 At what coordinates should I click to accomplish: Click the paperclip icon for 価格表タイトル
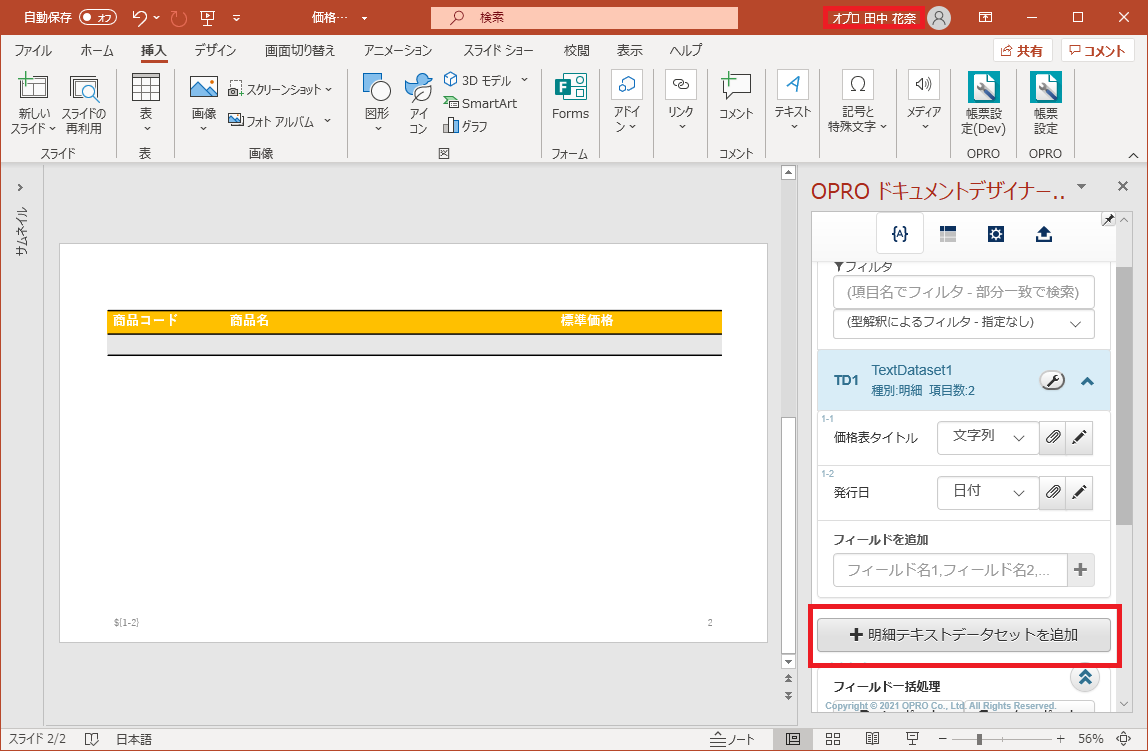[x=1052, y=438]
